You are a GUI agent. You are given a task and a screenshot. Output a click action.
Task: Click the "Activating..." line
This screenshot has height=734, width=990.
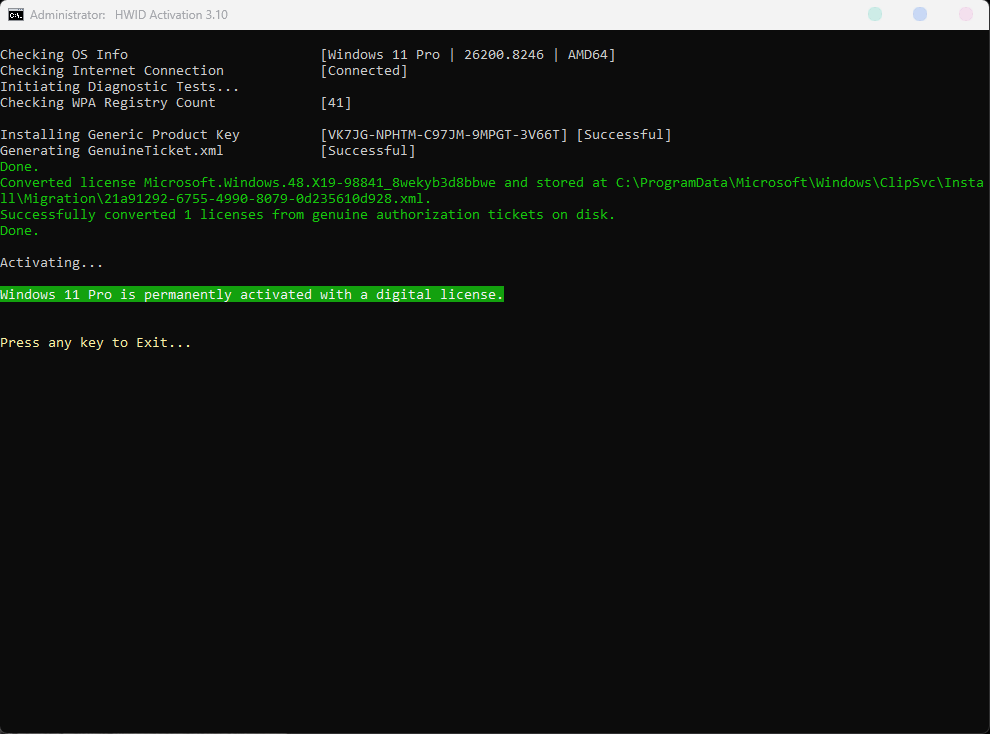(52, 263)
